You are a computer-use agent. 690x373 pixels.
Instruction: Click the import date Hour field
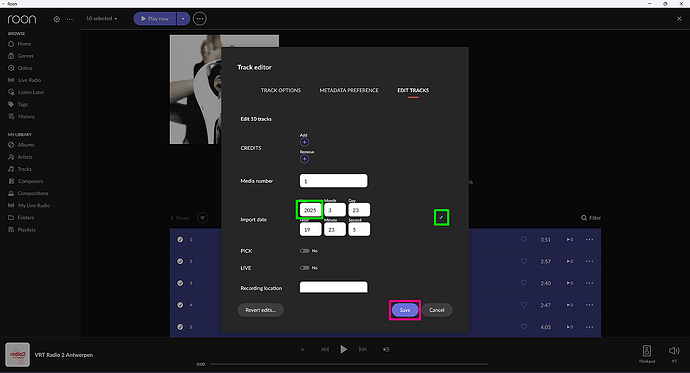point(311,229)
